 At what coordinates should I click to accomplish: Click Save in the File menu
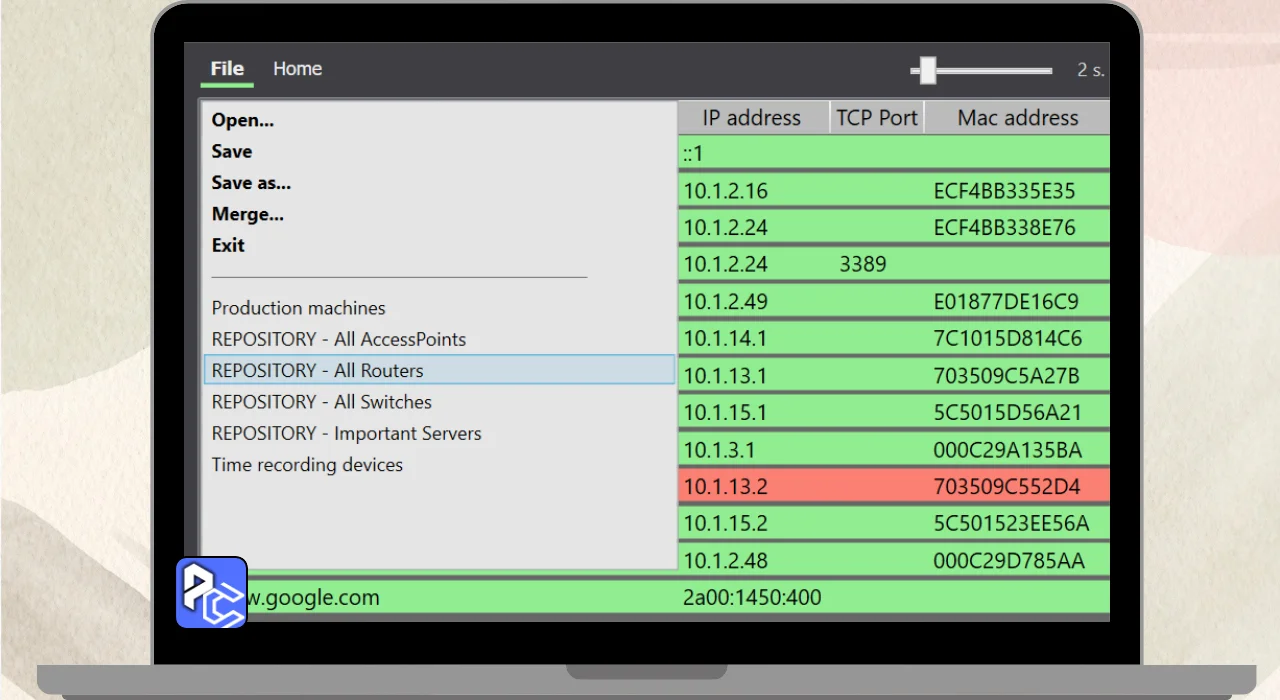(x=232, y=151)
